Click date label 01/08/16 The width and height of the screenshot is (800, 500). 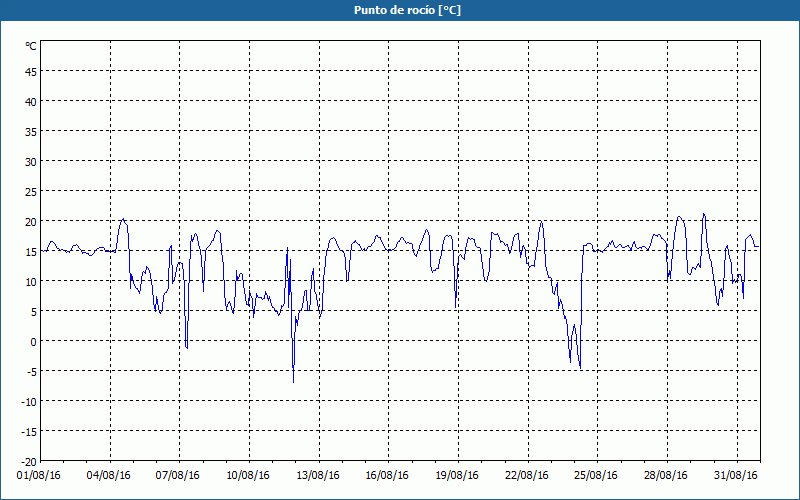point(39,476)
